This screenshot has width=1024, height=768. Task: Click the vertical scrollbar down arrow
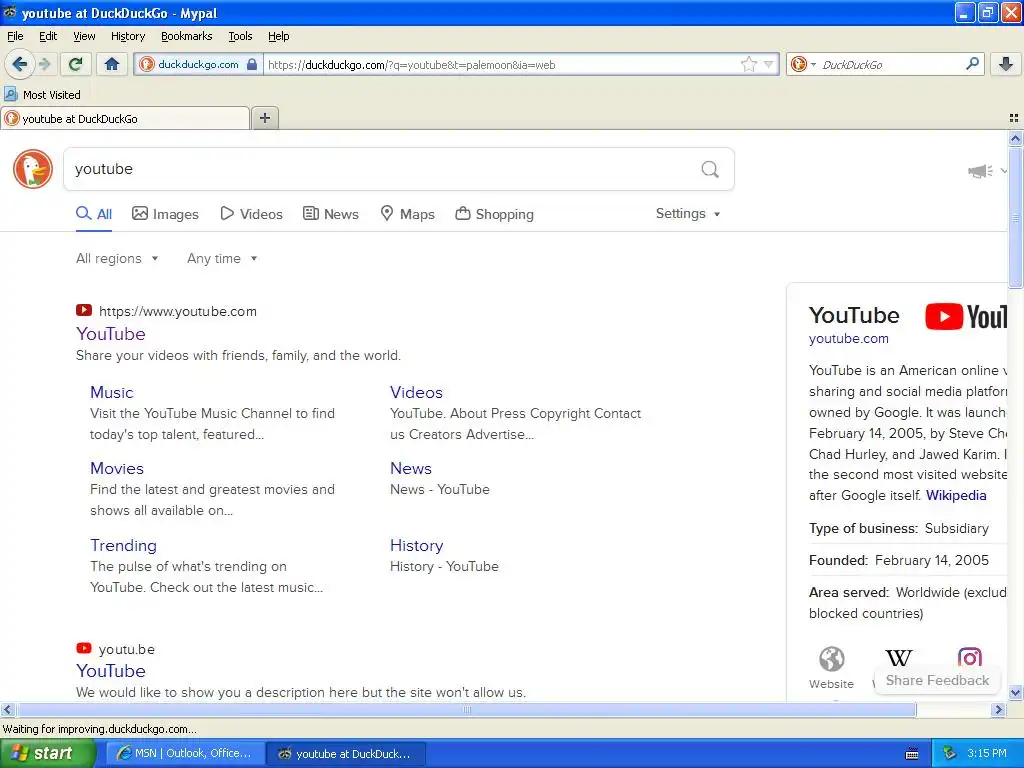(x=1015, y=693)
